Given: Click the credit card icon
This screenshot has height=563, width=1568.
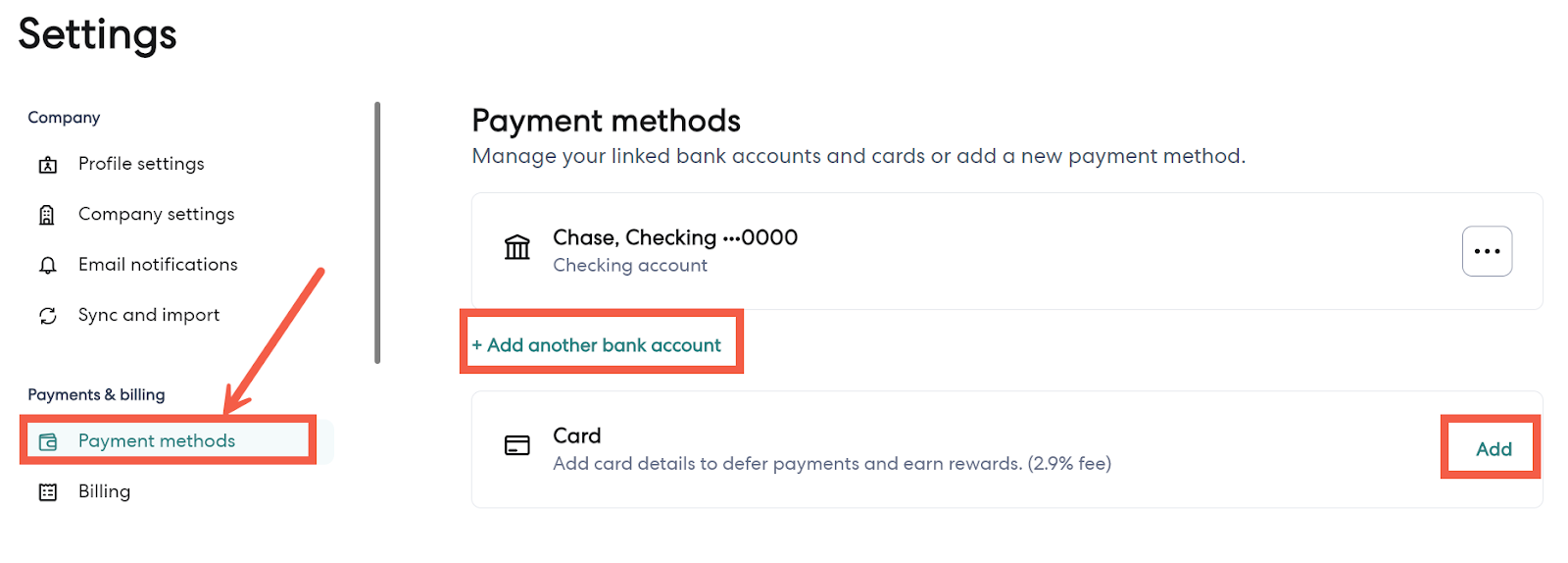Looking at the screenshot, I should click(517, 446).
